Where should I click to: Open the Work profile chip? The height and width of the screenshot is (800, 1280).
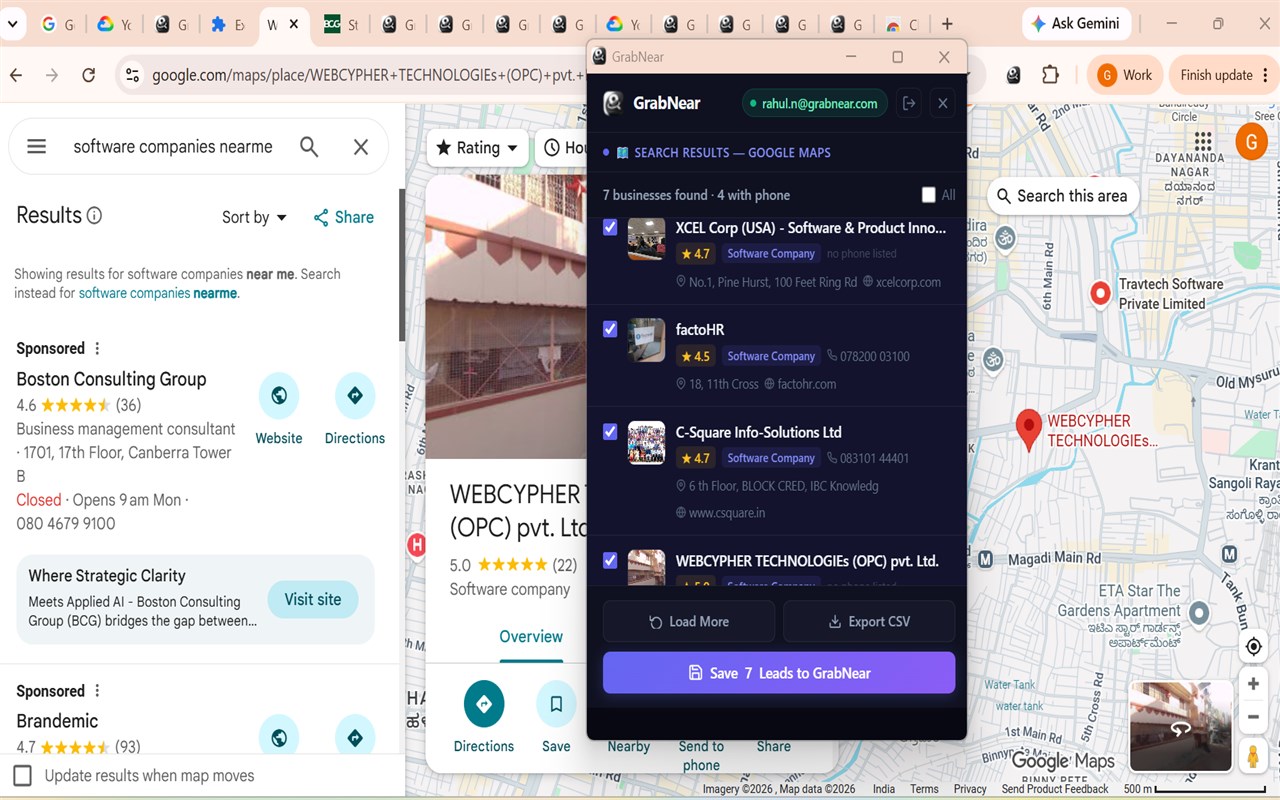[x=1125, y=75]
